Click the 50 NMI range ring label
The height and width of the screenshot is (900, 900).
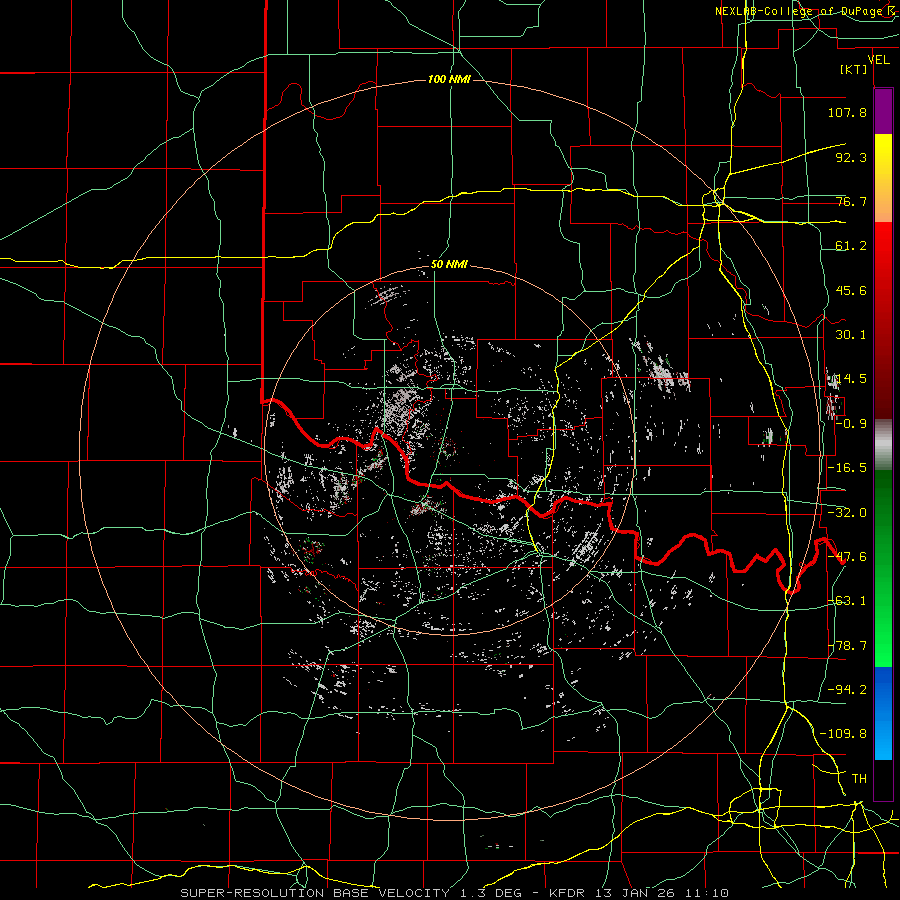[449, 264]
